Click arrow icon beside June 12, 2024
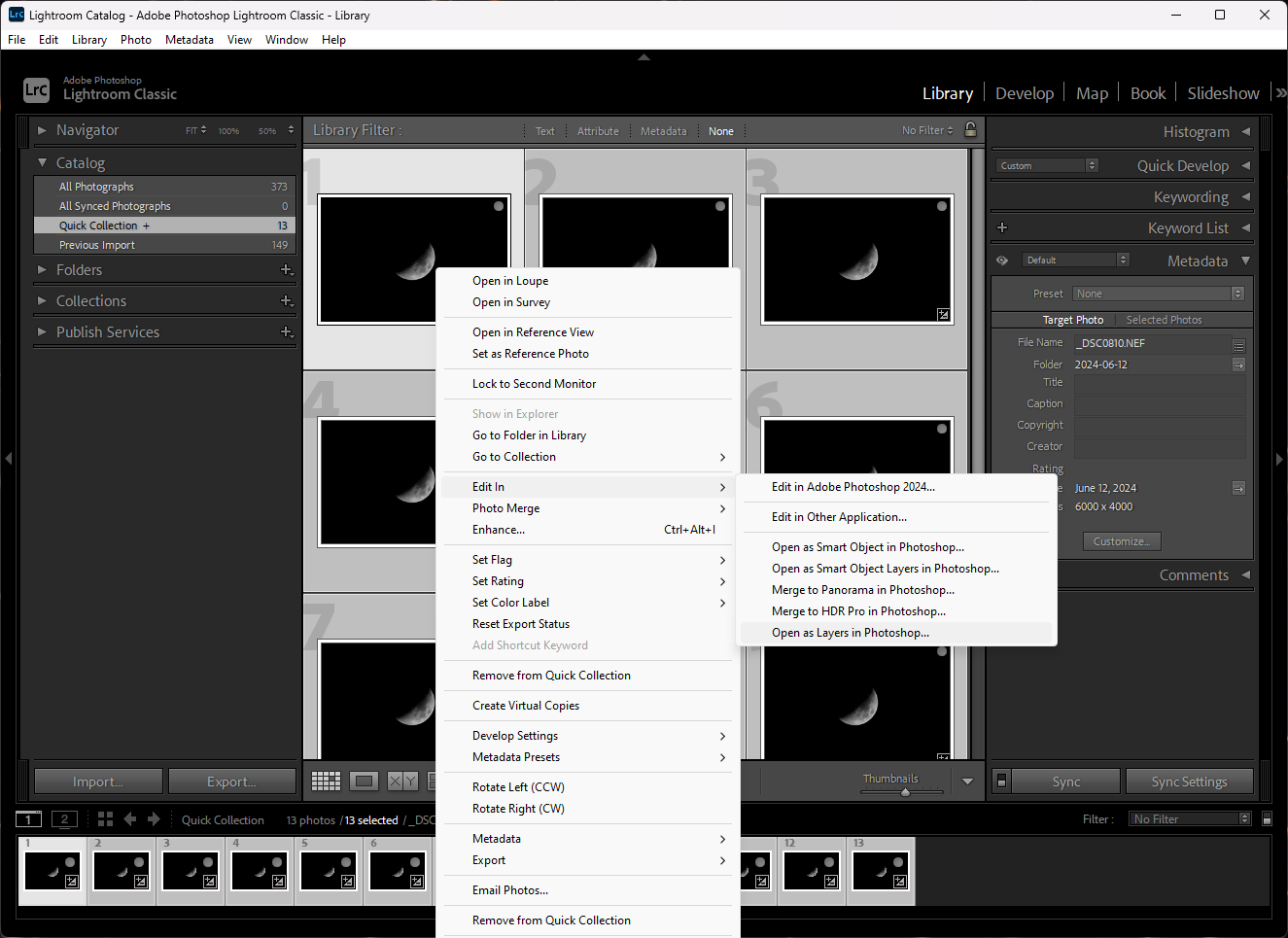The image size is (1288, 938). pyautogui.click(x=1238, y=488)
